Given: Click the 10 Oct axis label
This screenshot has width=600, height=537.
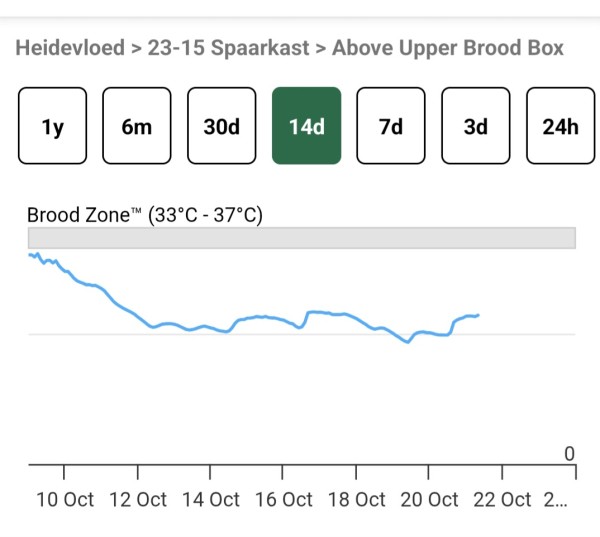Looking at the screenshot, I should coord(65,500).
